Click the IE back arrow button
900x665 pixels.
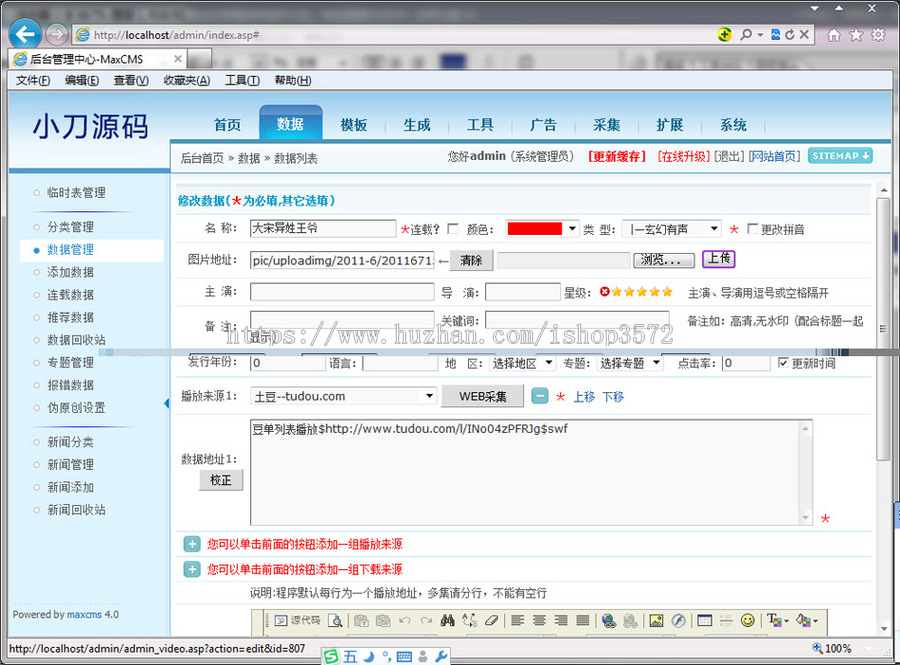pyautogui.click(x=25, y=34)
